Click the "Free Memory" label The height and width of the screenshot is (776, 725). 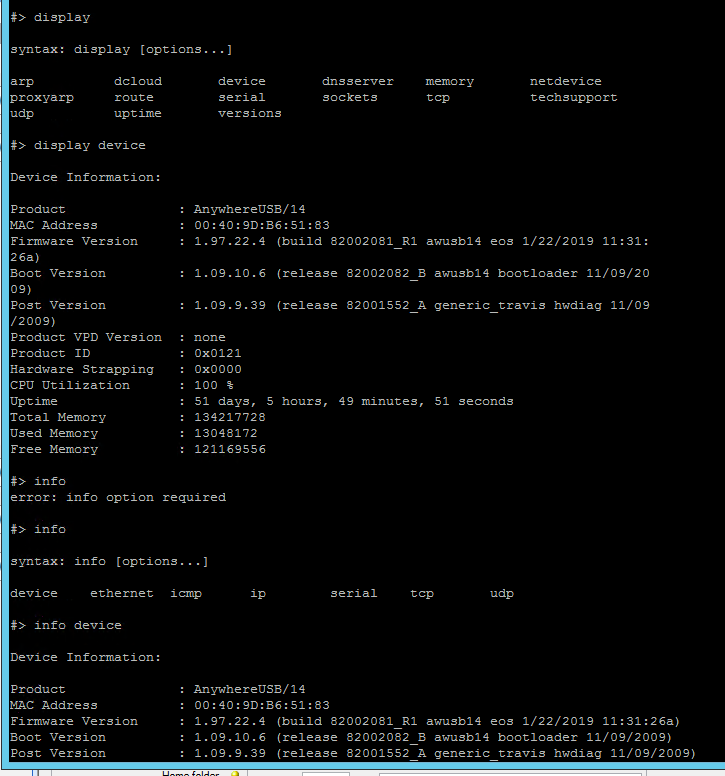pyautogui.click(x=54, y=449)
